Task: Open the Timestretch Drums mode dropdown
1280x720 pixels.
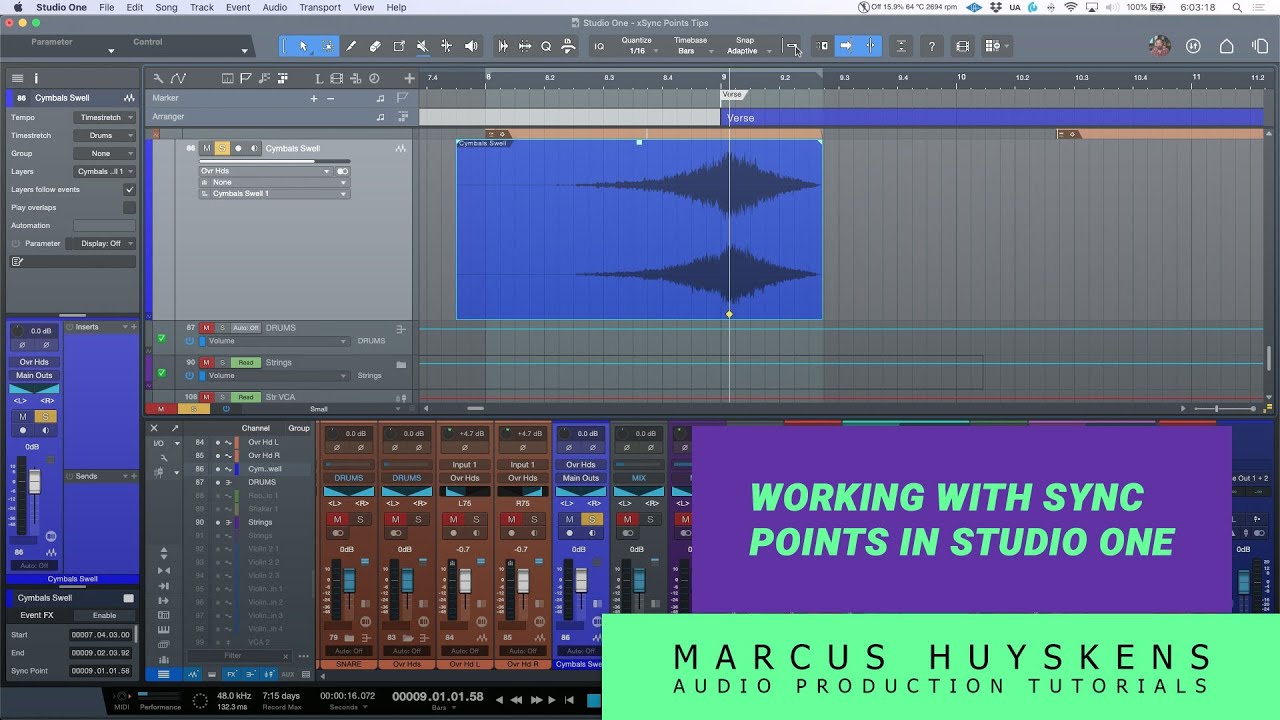Action: tap(104, 135)
